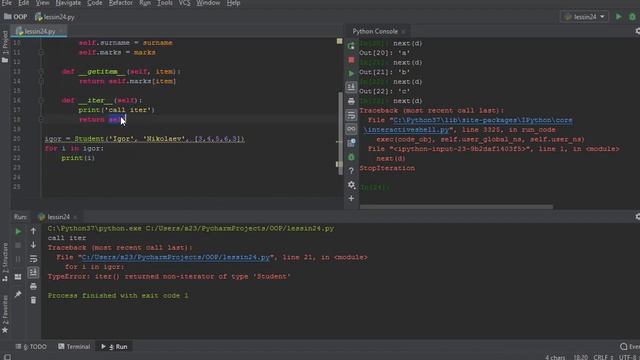Image resolution: width=640 pixels, height=360 pixels.
Task: Clear Run output with trash icon
Action: (x=33, y=300)
